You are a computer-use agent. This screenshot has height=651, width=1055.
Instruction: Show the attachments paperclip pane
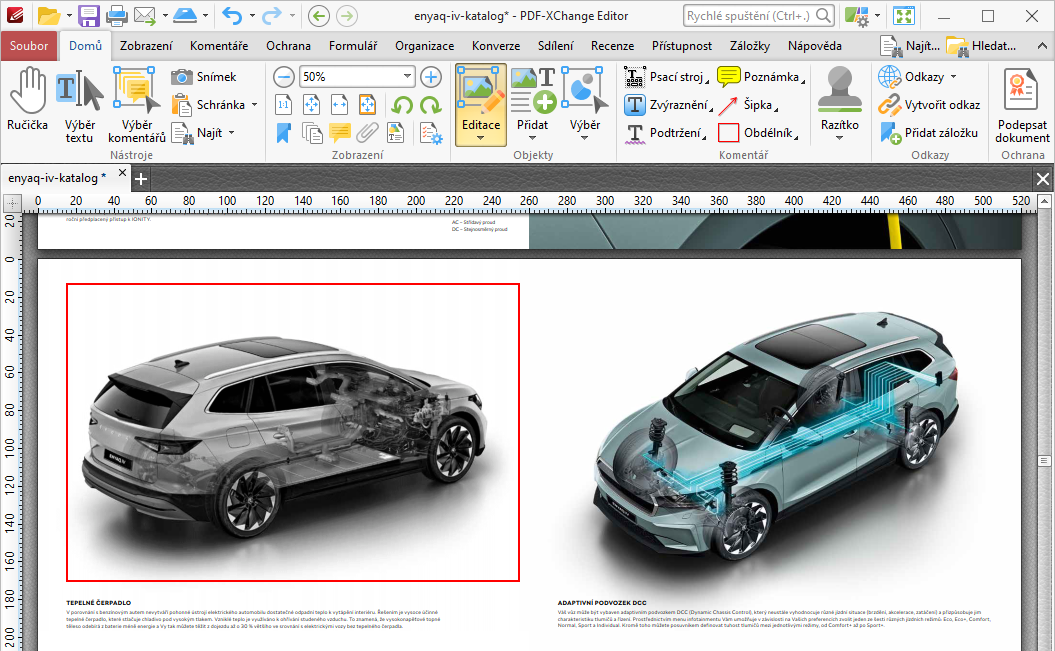click(367, 133)
